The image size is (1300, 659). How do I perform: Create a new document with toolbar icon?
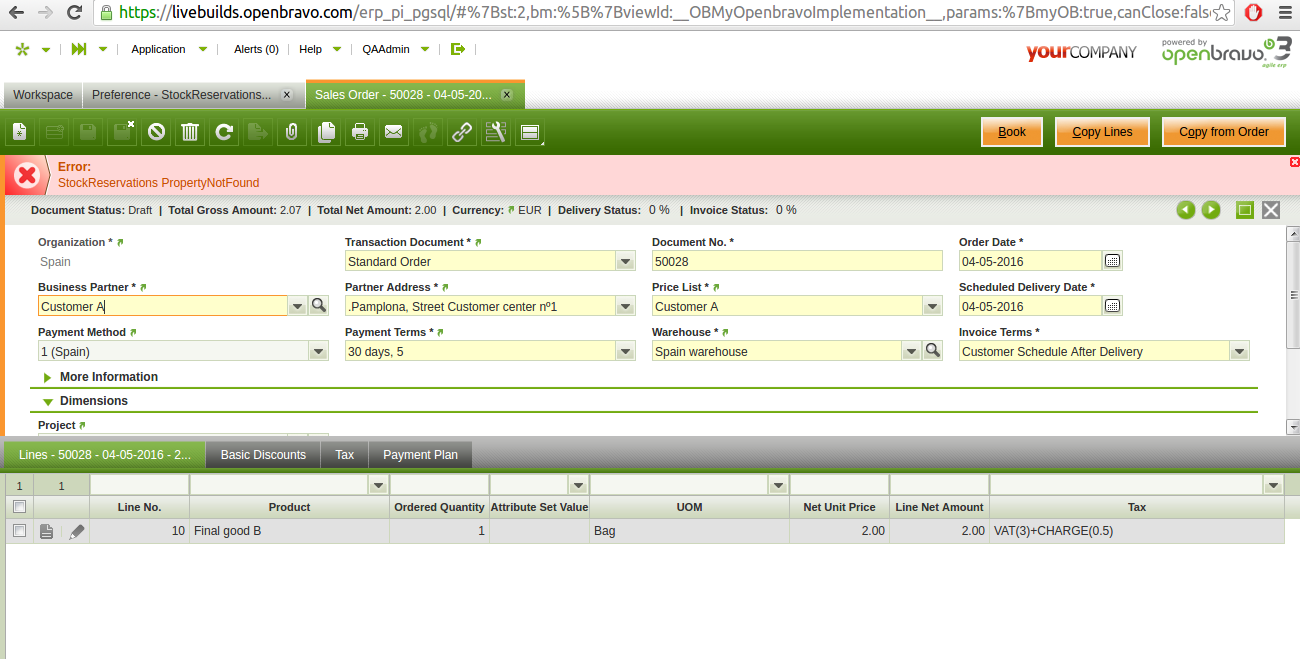coord(20,132)
